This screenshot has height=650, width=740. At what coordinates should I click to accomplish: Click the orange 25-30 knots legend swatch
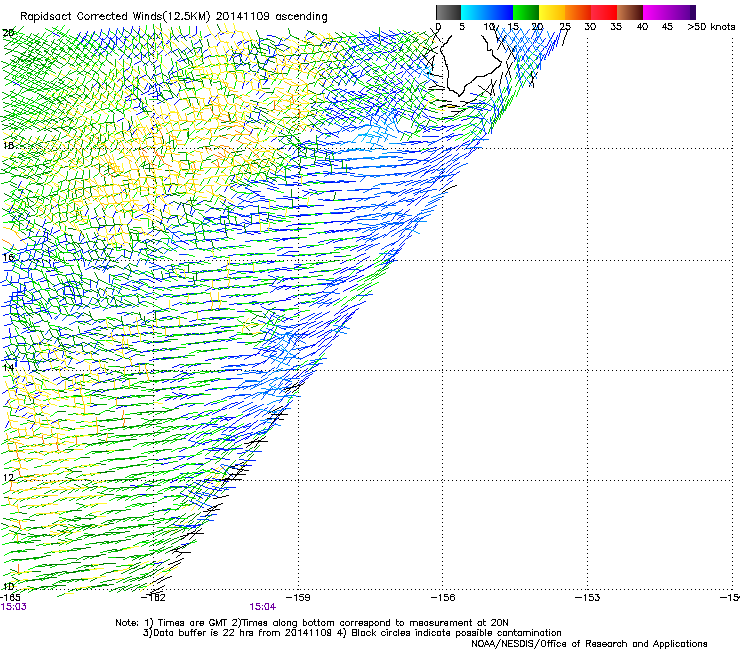click(578, 12)
